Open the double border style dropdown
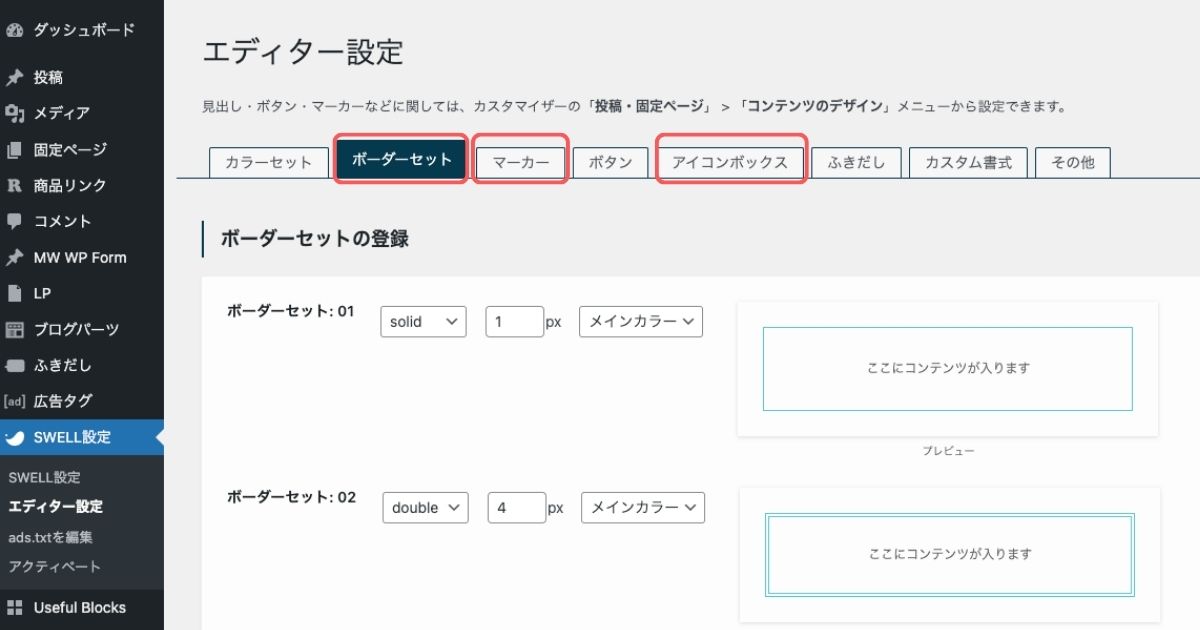Image resolution: width=1200 pixels, height=630 pixels. (x=425, y=507)
